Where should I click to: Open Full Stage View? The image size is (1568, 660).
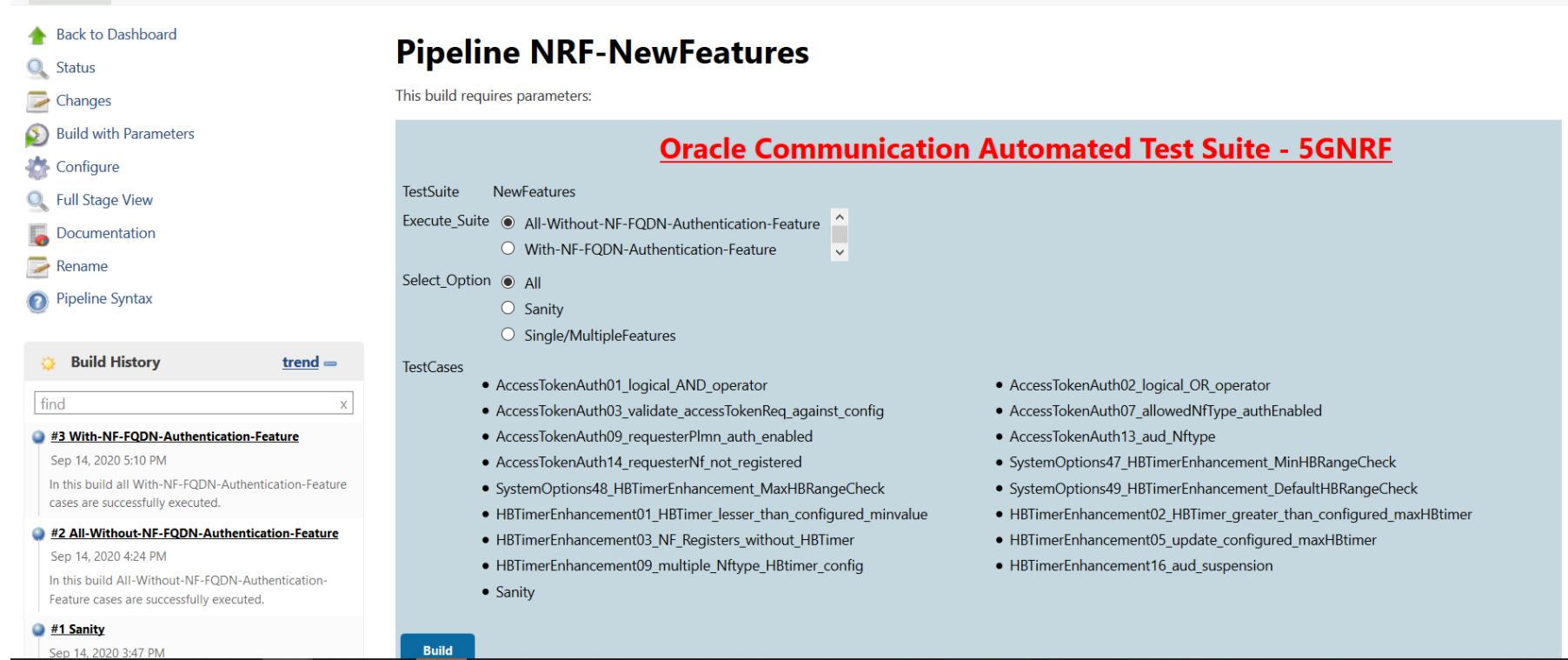104,199
